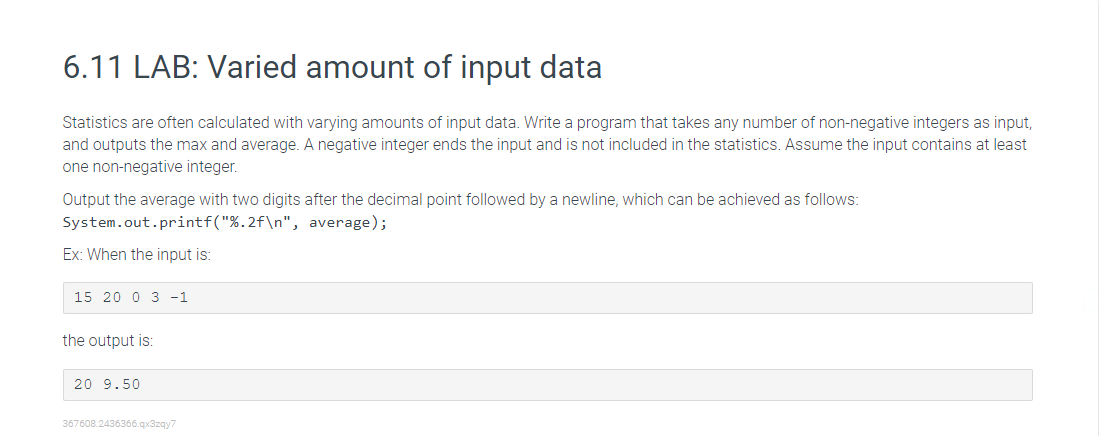Click 'the output is:' label
Viewport: 1099px width, 436px height.
pyautogui.click(x=107, y=341)
